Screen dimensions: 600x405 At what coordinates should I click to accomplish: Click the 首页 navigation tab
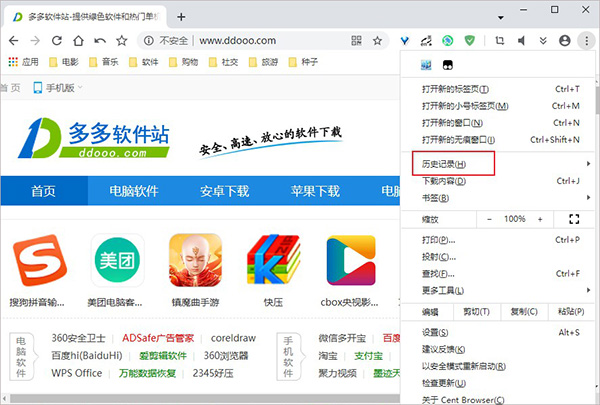[x=44, y=191]
